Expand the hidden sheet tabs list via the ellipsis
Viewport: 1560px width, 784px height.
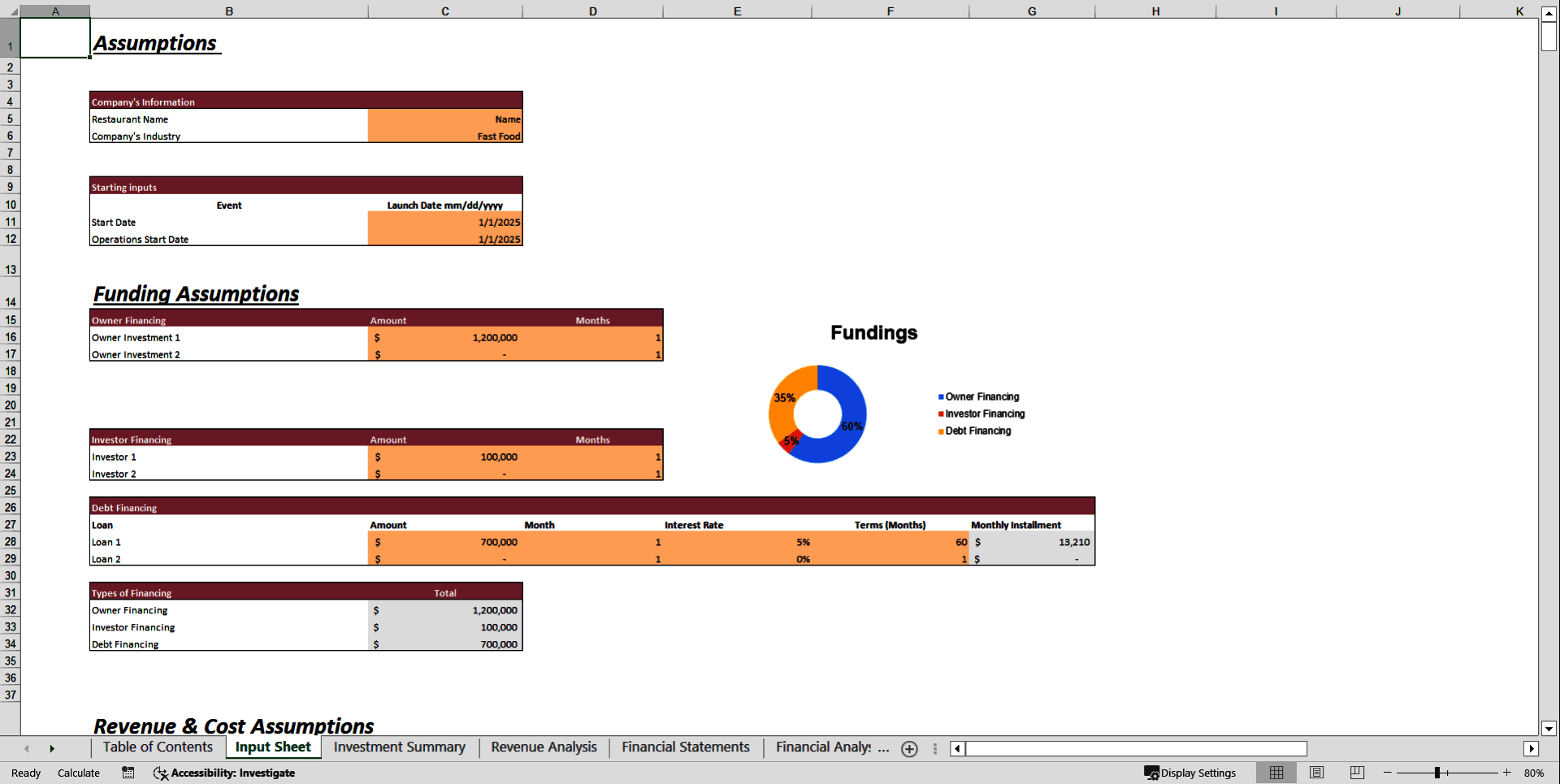coord(934,748)
